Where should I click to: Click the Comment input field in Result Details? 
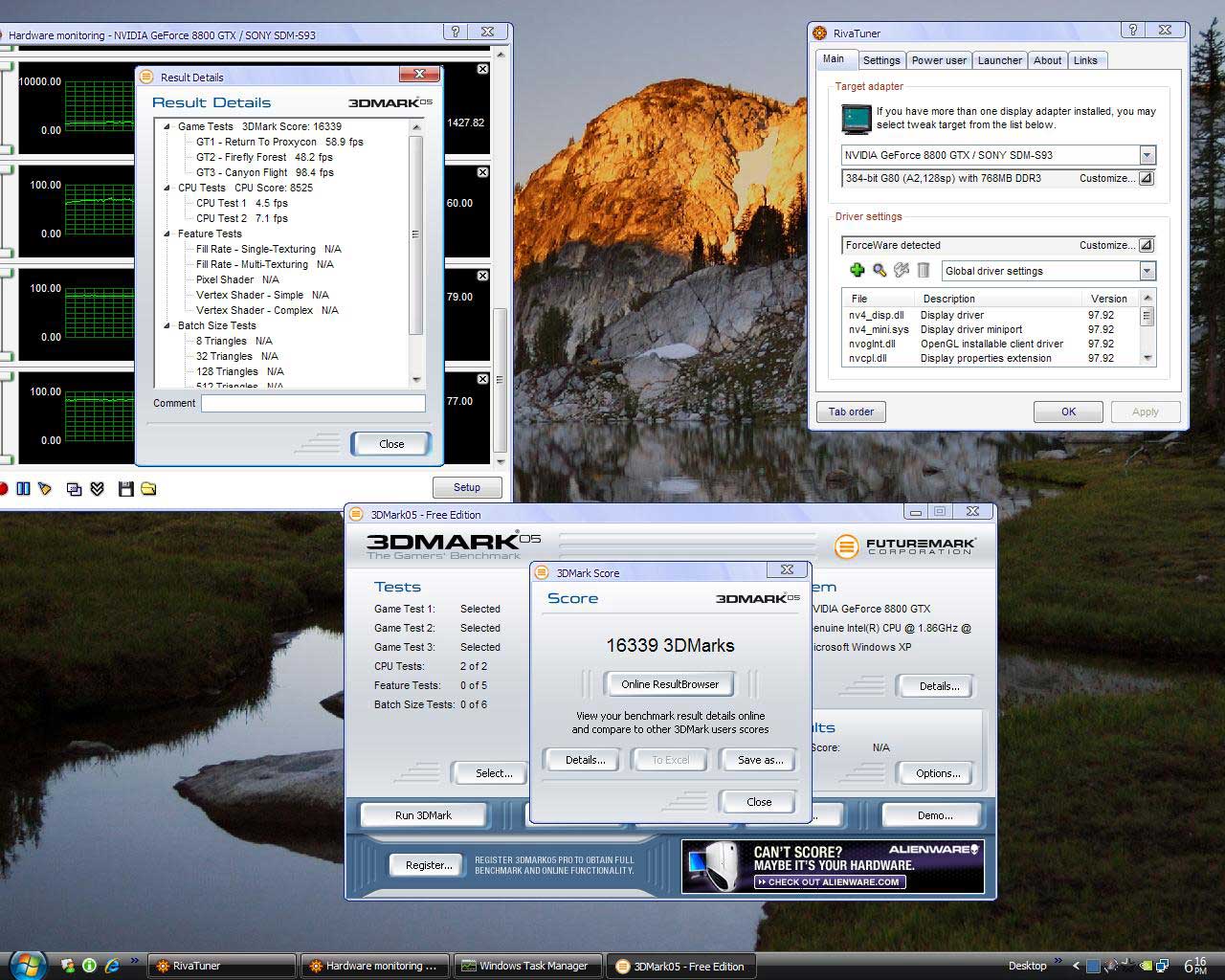(x=313, y=403)
